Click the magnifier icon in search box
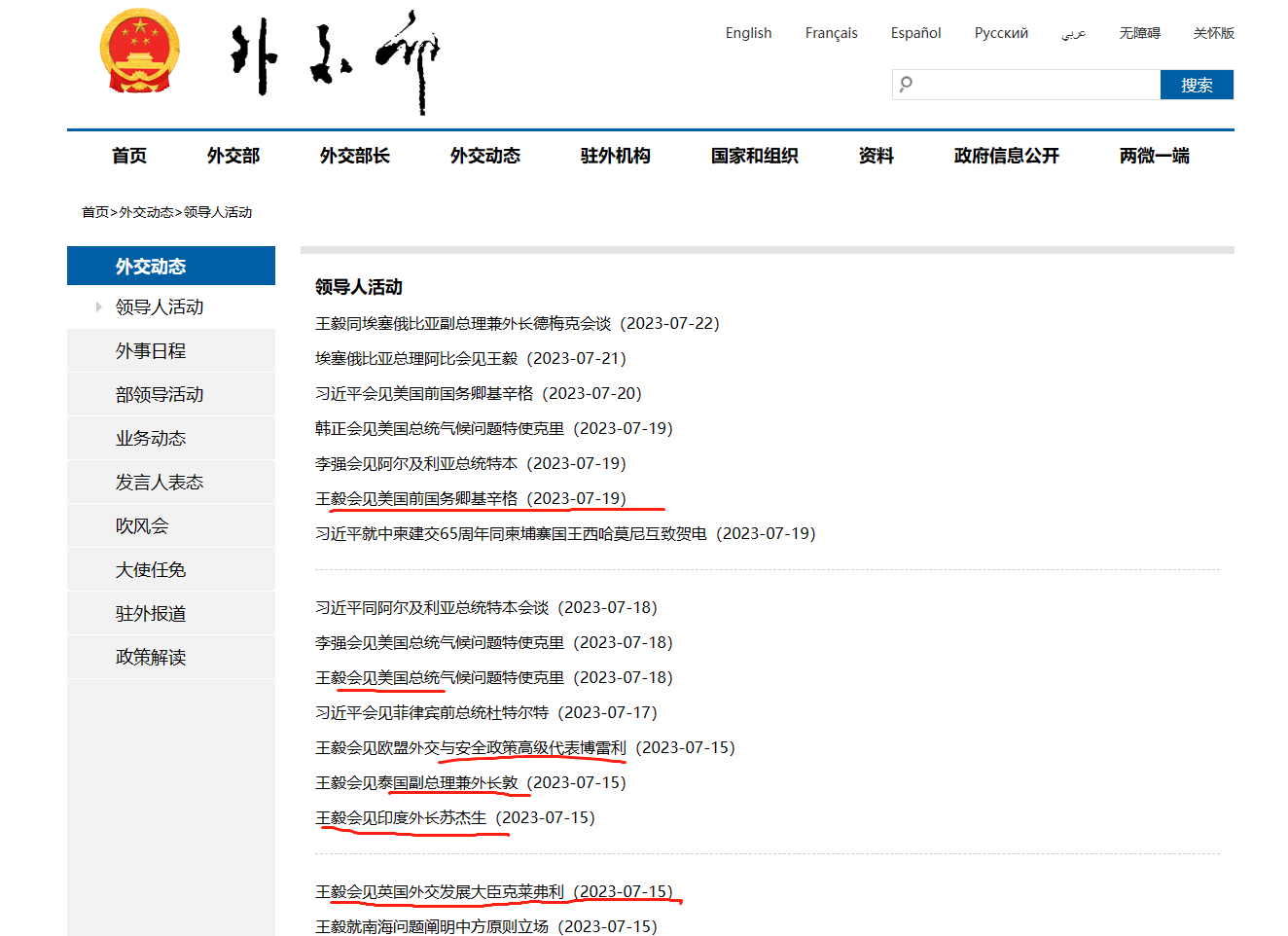Viewport: 1288px width, 936px height. click(906, 84)
